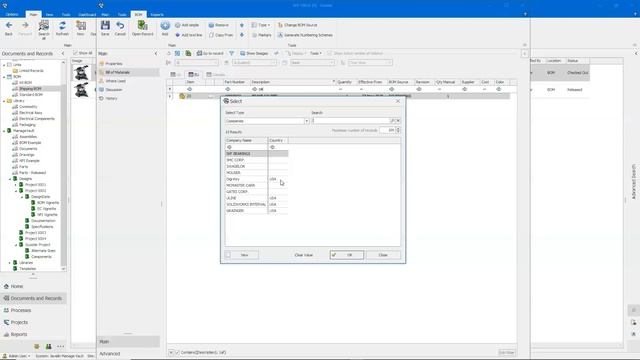Click the search magnifier in Select dialog
Screen dimensions: 640x360
tap(393, 121)
